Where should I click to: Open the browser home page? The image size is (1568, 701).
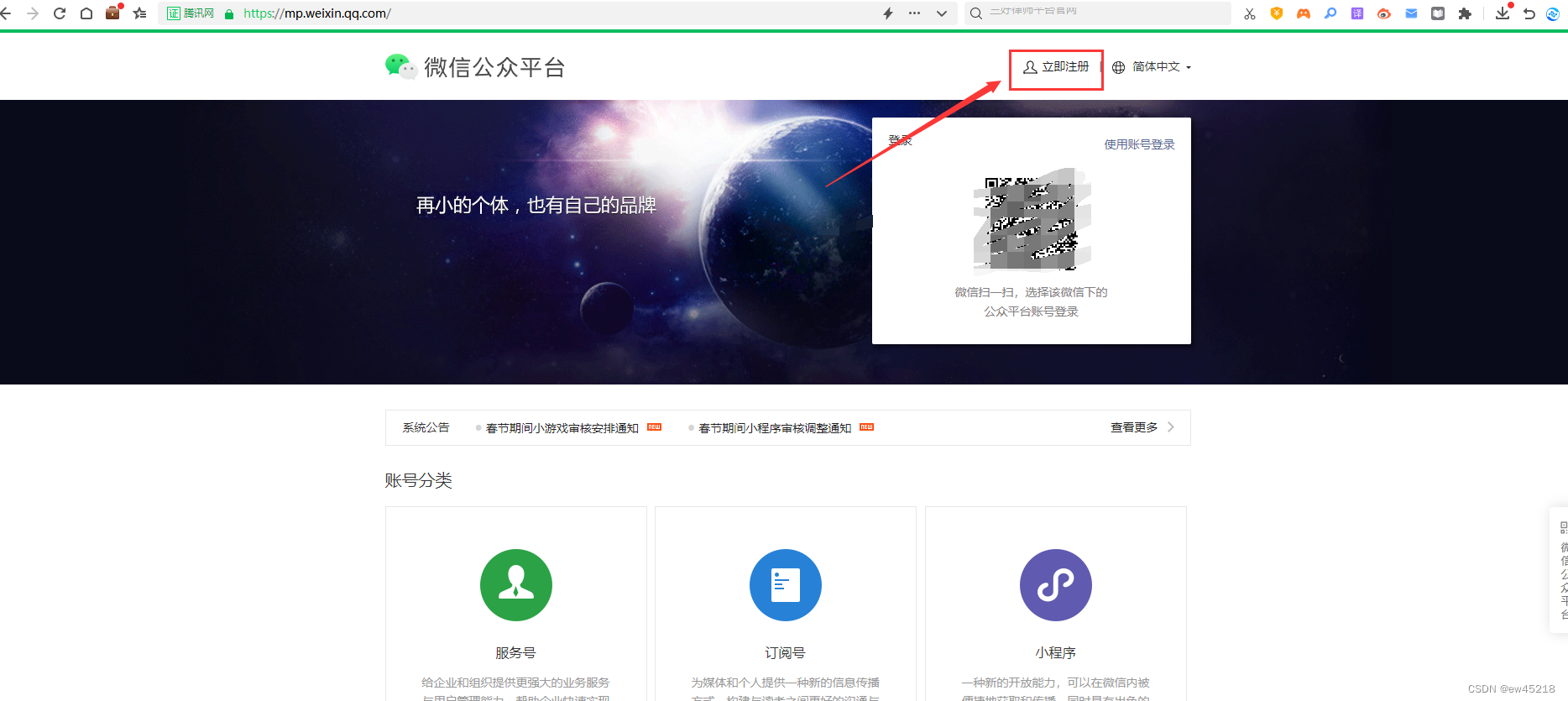pyautogui.click(x=86, y=13)
